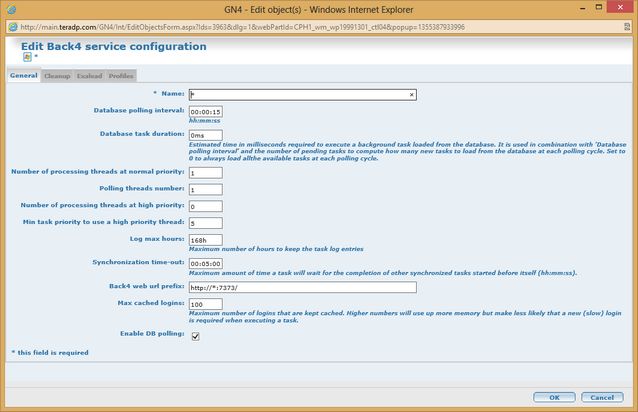638x412 pixels.
Task: Click the 'this field is required' note
Action: [x=50, y=353]
